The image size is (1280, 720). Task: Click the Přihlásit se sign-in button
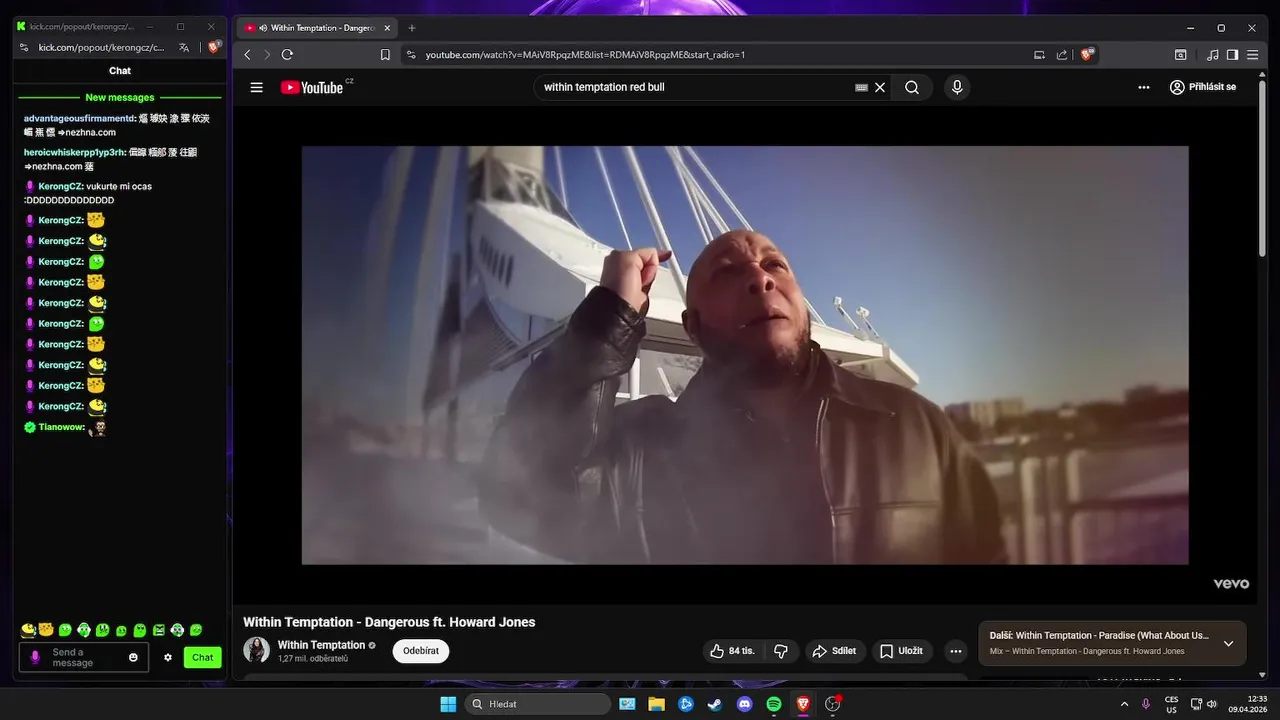(x=1203, y=87)
